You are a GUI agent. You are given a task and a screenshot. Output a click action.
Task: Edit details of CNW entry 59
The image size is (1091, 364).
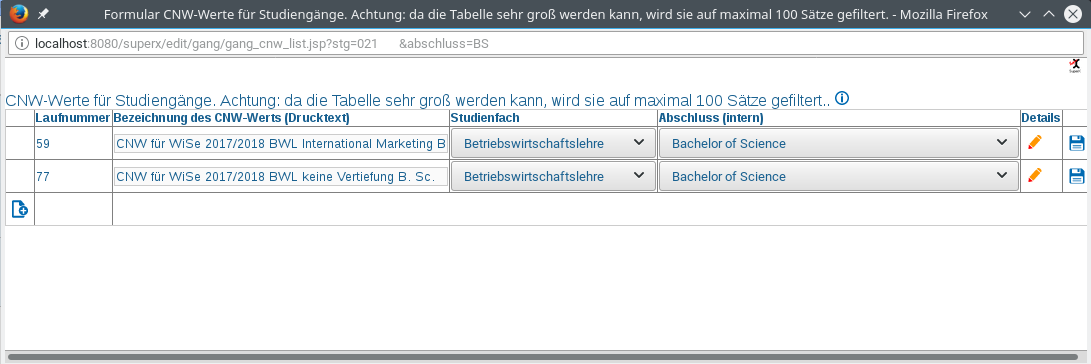point(1035,143)
